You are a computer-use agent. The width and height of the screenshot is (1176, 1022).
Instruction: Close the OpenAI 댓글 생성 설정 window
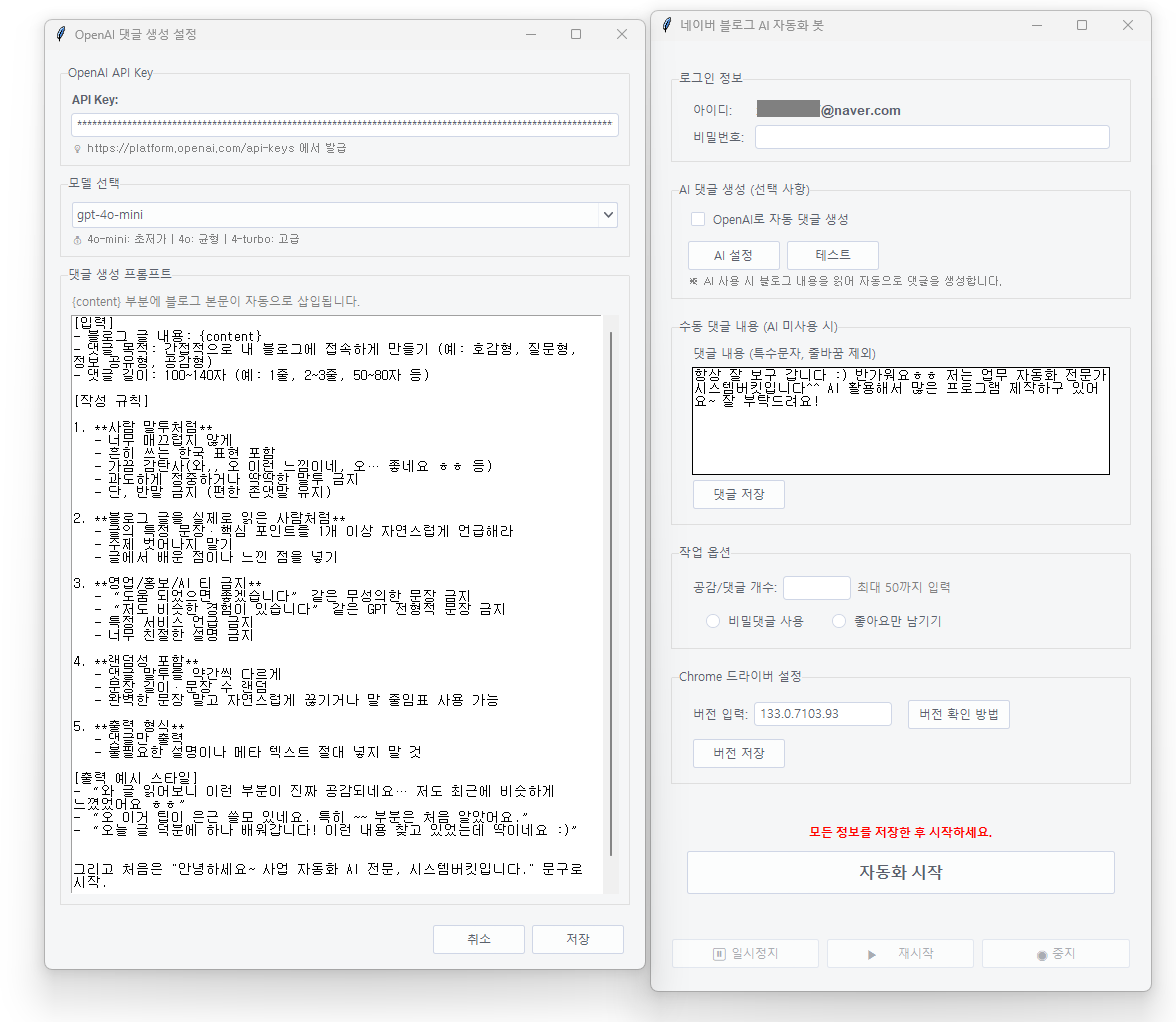point(622,34)
